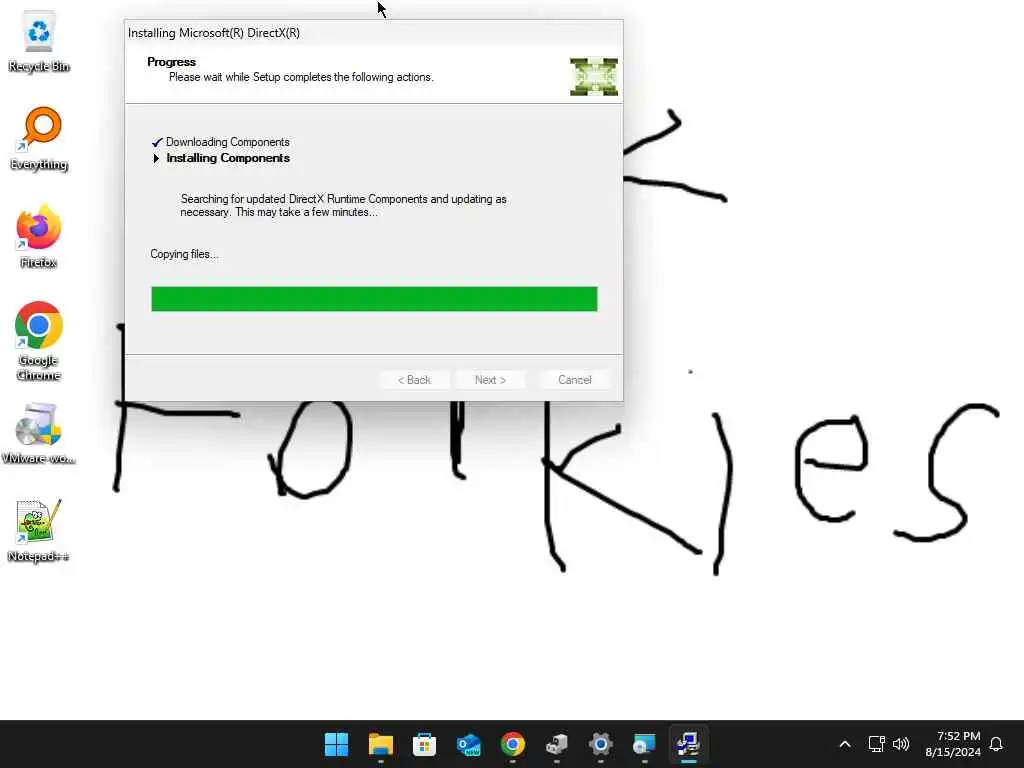1024x768 pixels.
Task: Select the Everything search shortcut
Action: [39, 138]
